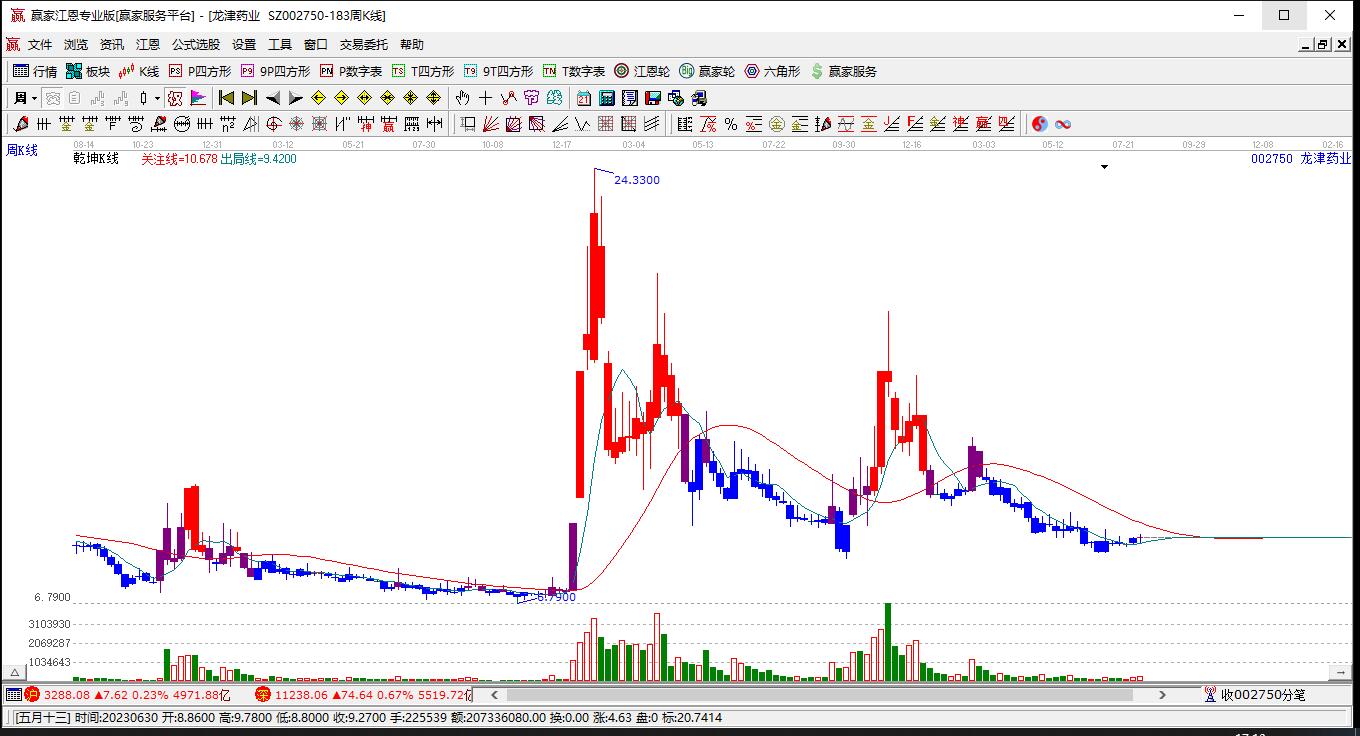
Task: Click the gradient flag chart icon
Action: pyautogui.click(x=197, y=98)
